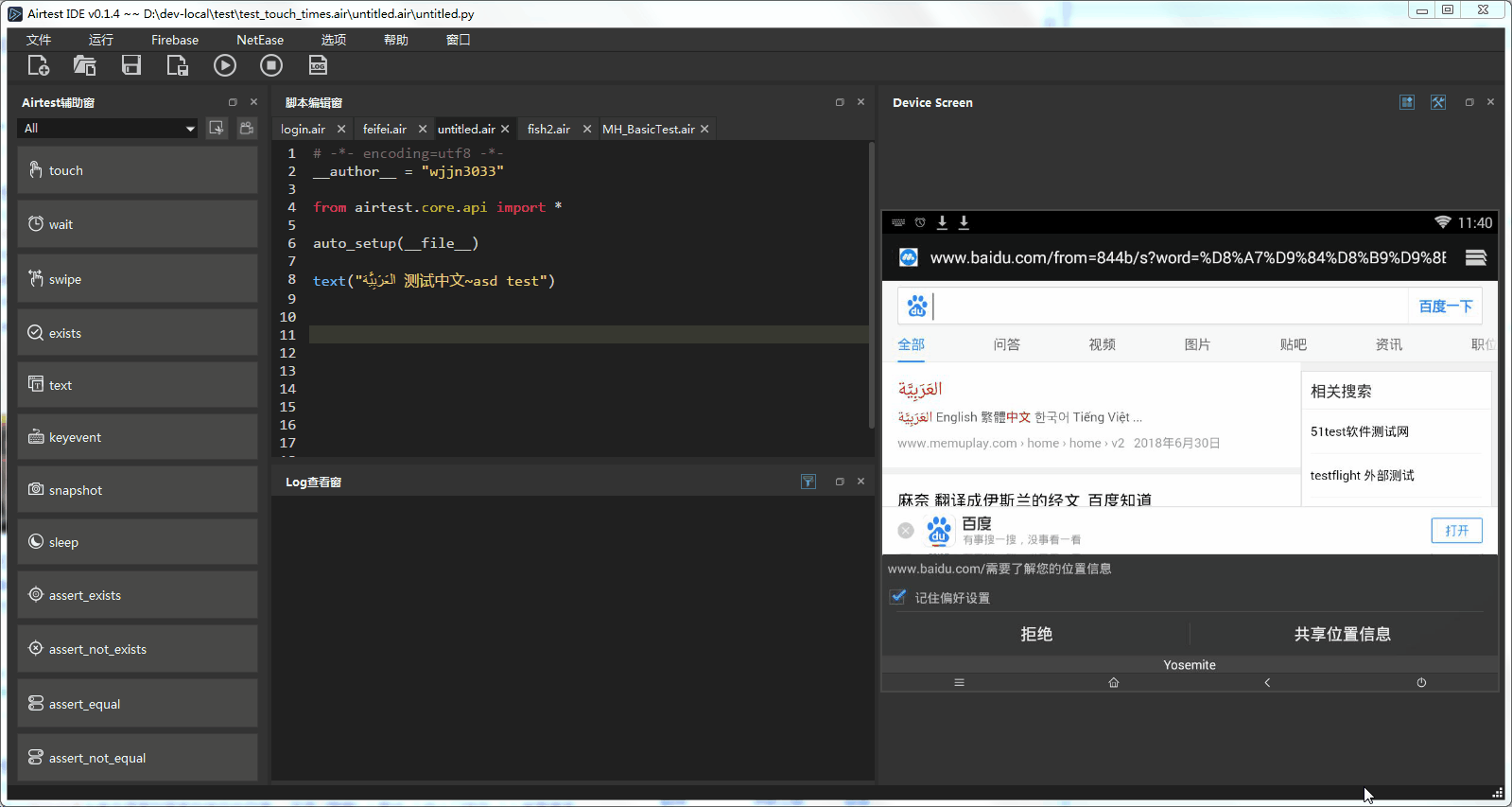Create a new script file from toolbar
Image resolution: width=1512 pixels, height=807 pixels.
pos(39,65)
